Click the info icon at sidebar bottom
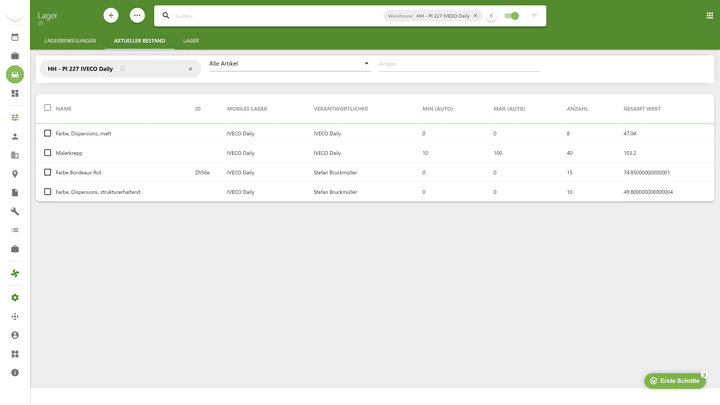The image size is (720, 405). 15,372
